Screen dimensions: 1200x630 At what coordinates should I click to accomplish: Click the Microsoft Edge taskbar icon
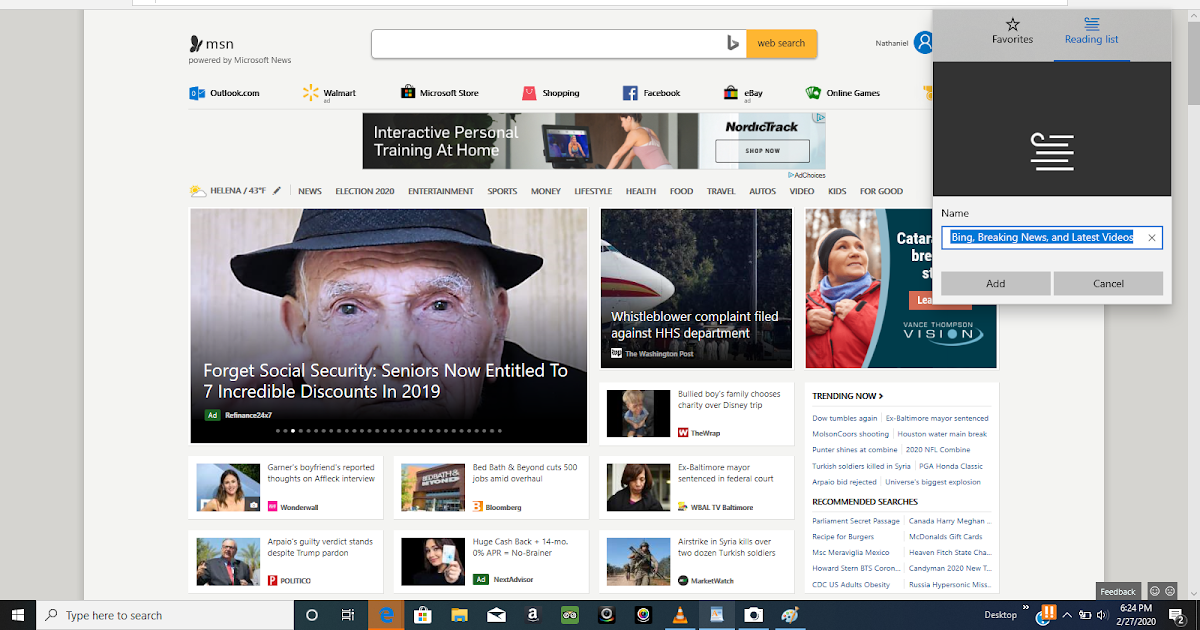(x=384, y=615)
